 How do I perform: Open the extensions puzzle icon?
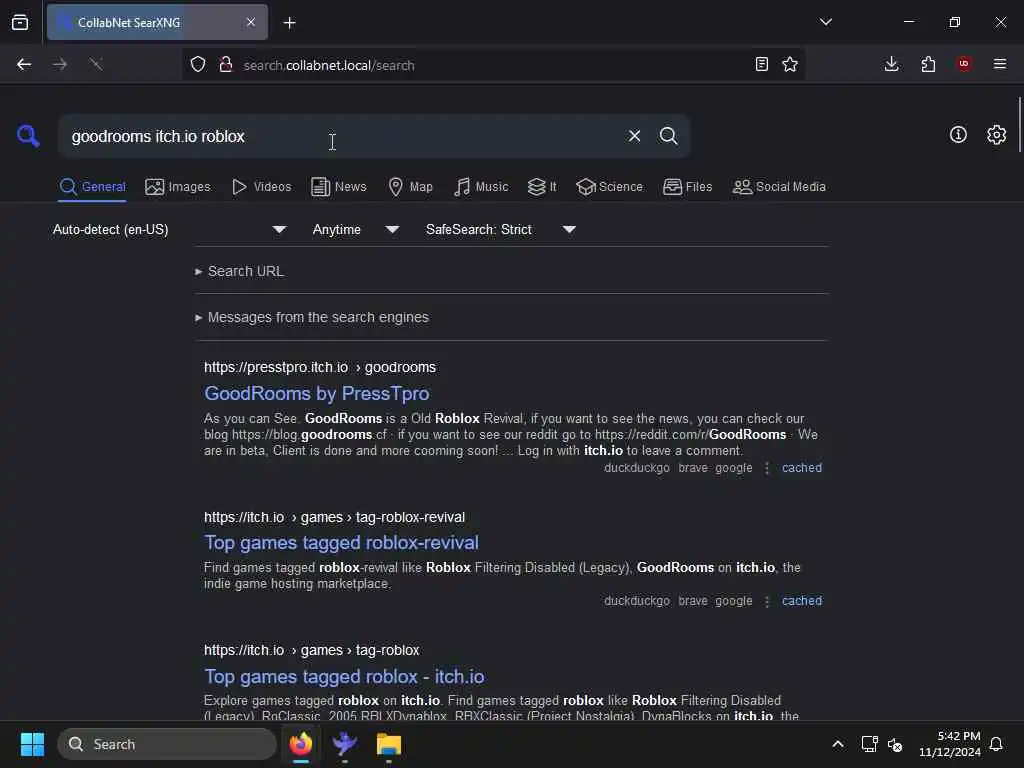928,64
